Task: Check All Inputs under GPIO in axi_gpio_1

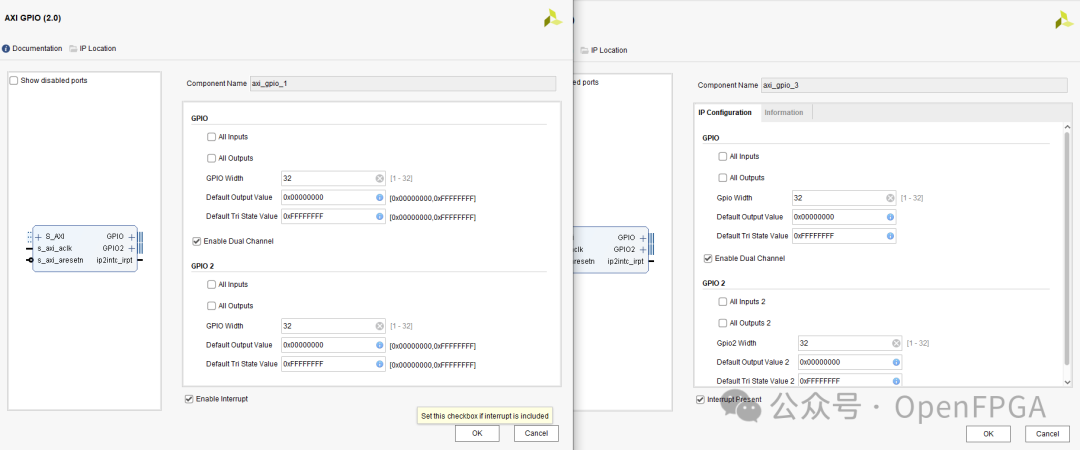Action: tap(211, 136)
